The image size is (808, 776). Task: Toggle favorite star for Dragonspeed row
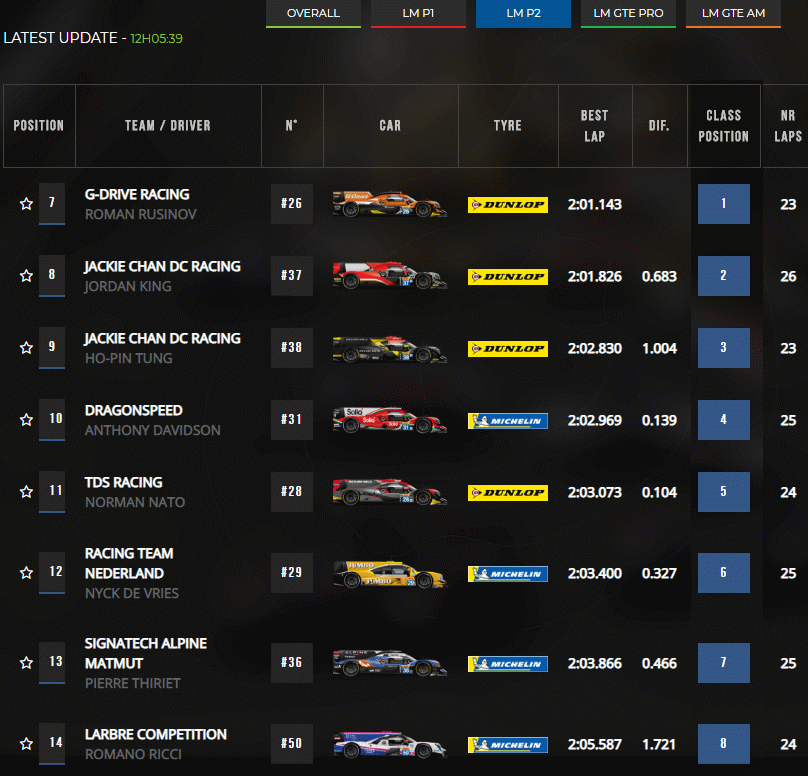pyautogui.click(x=27, y=420)
